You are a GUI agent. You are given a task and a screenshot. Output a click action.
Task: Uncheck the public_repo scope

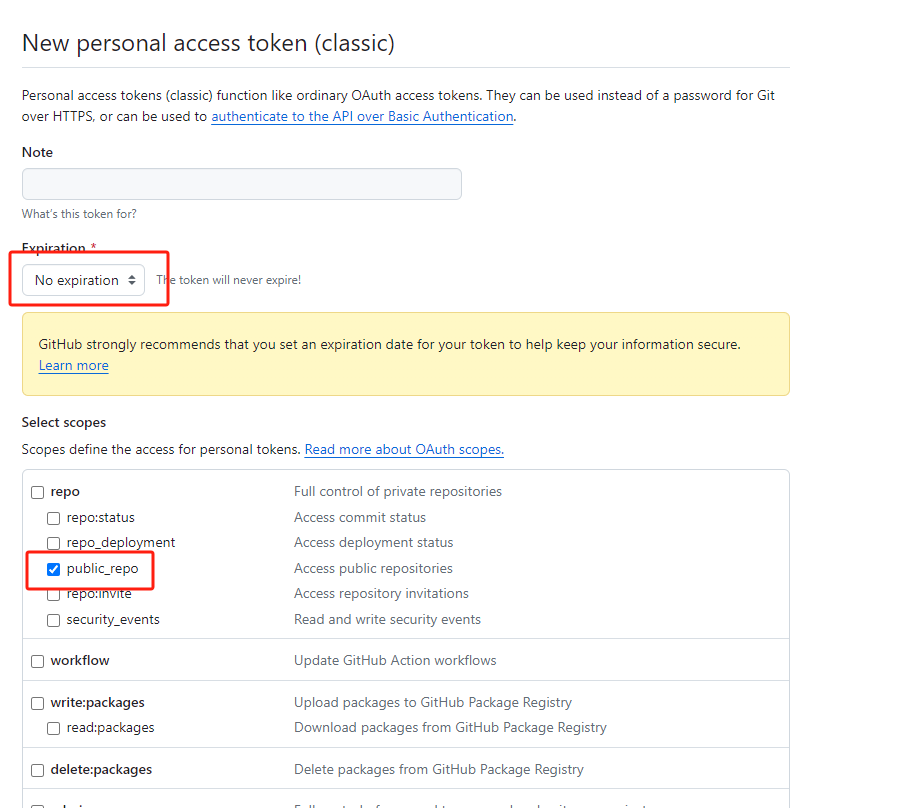click(x=54, y=569)
